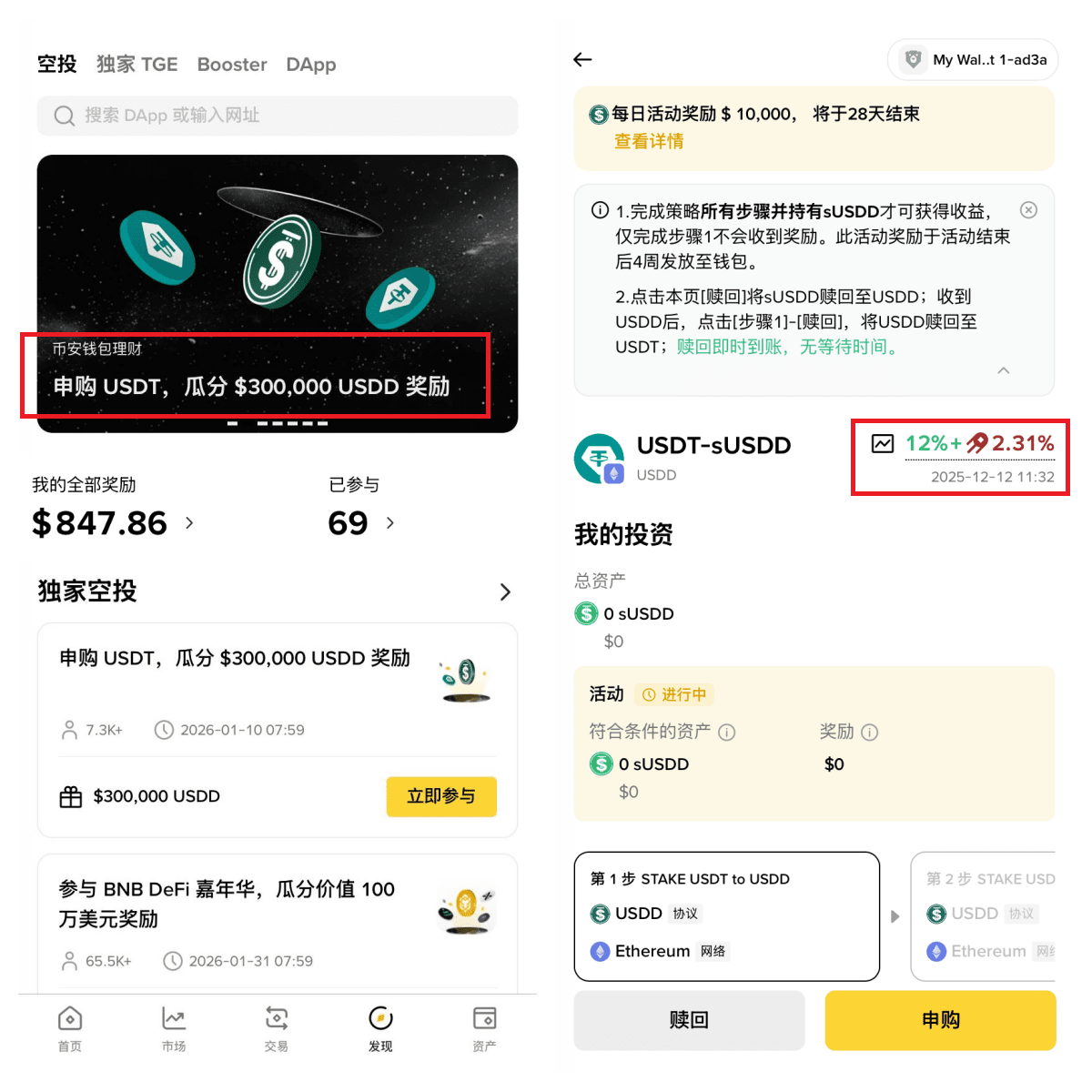
Task: Click info icon next to 符合条件的资产
Action: point(727,732)
